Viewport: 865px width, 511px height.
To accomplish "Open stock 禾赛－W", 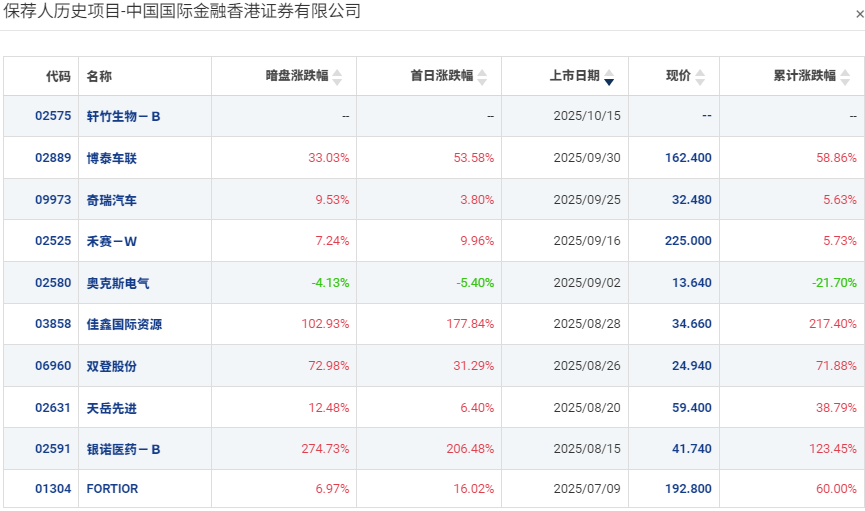I will coord(111,241).
